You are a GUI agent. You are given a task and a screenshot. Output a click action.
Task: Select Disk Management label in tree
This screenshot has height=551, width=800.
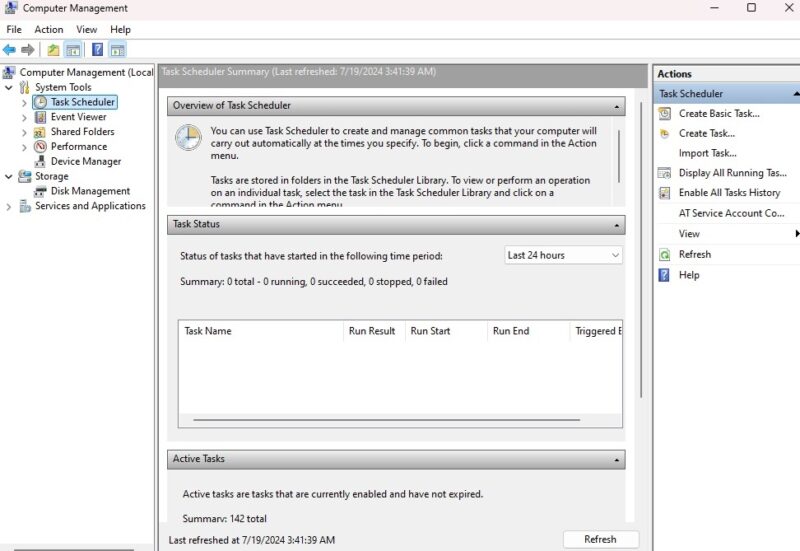pyautogui.click(x=90, y=191)
